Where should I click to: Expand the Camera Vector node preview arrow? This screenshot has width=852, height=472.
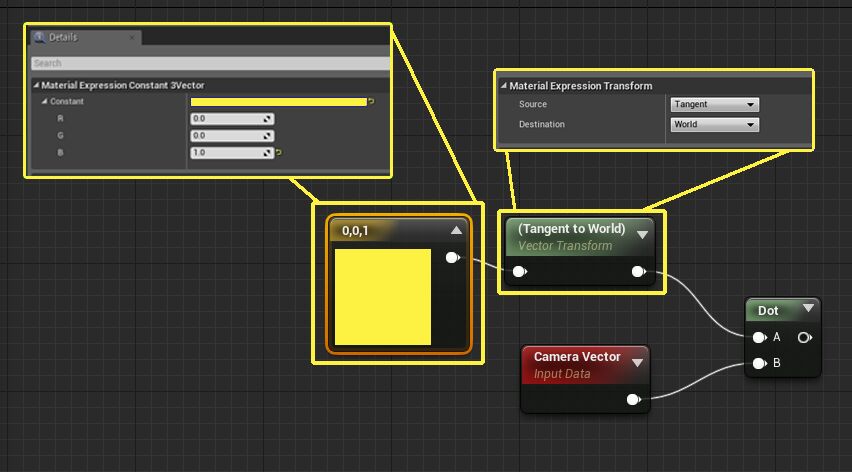637,363
